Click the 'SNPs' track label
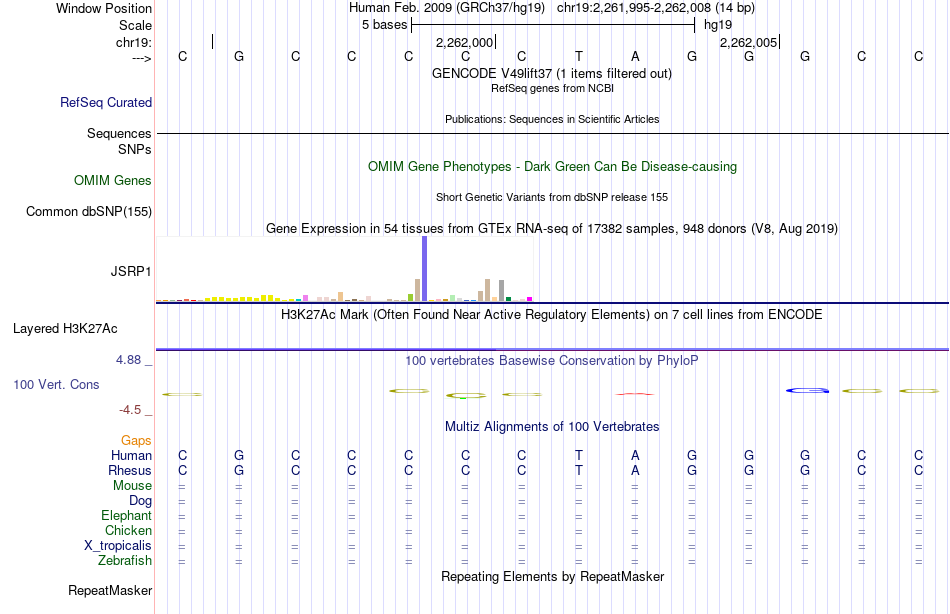Viewport: 950px width, 614px height. click(135, 149)
